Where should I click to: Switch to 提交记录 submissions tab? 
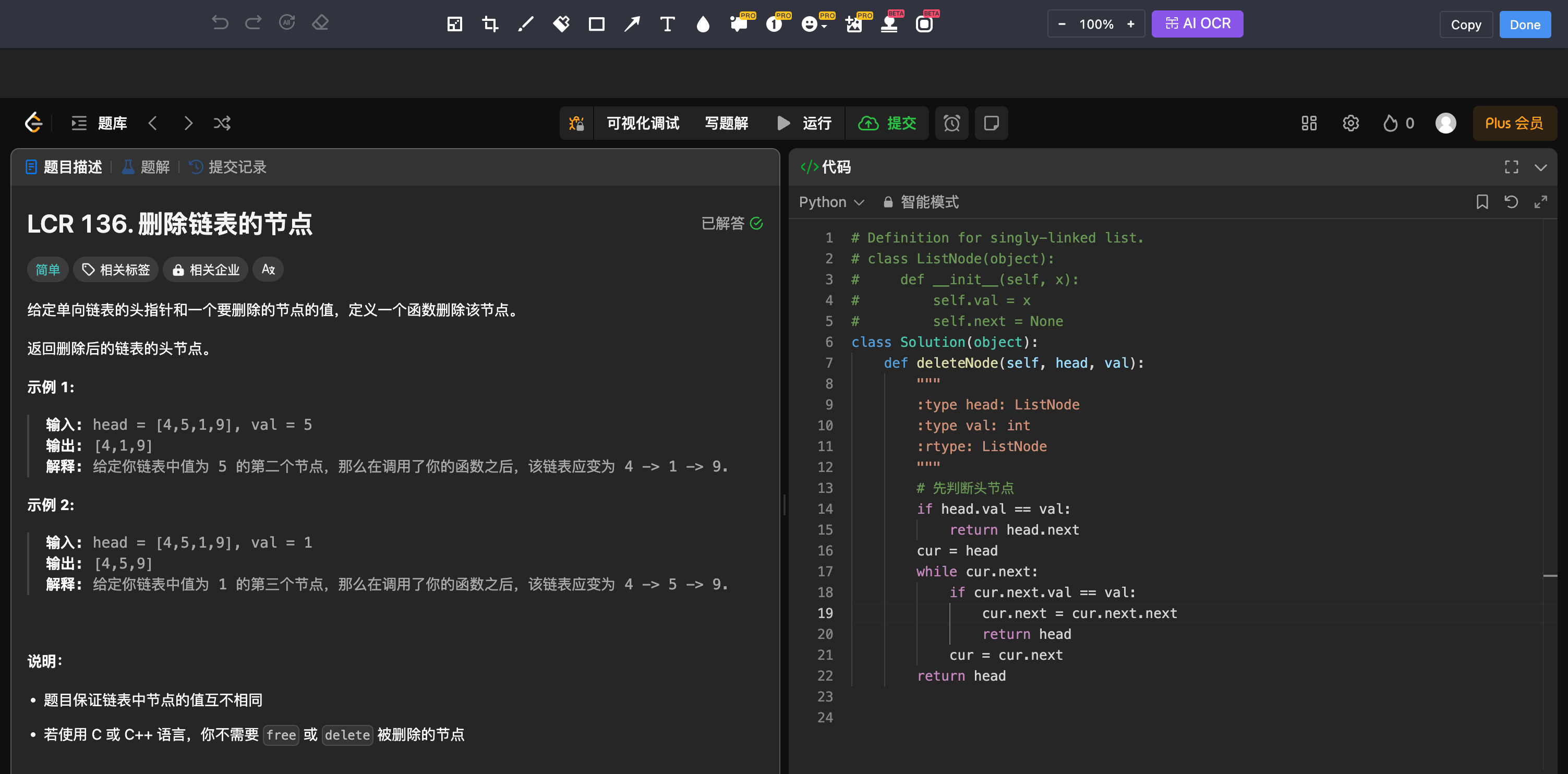pyautogui.click(x=227, y=167)
